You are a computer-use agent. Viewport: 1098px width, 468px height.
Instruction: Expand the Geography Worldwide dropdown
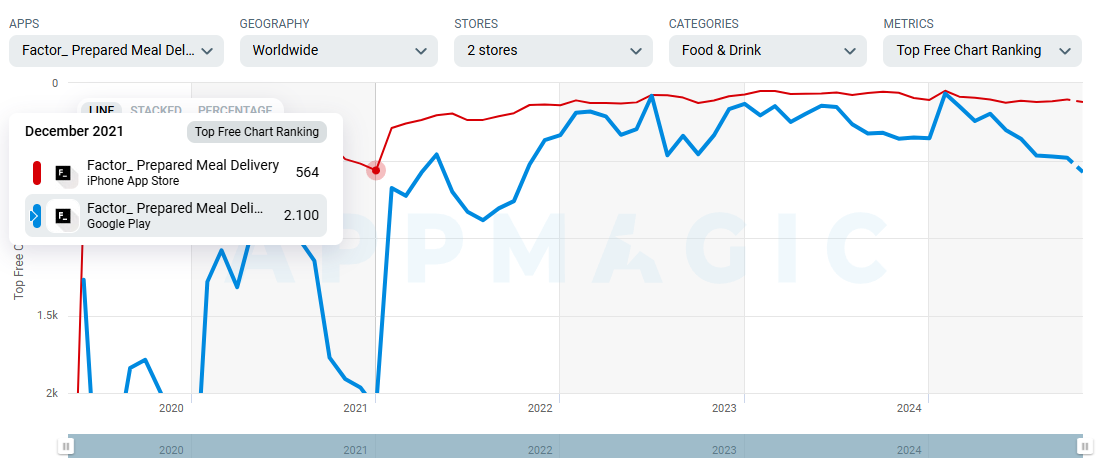(338, 50)
